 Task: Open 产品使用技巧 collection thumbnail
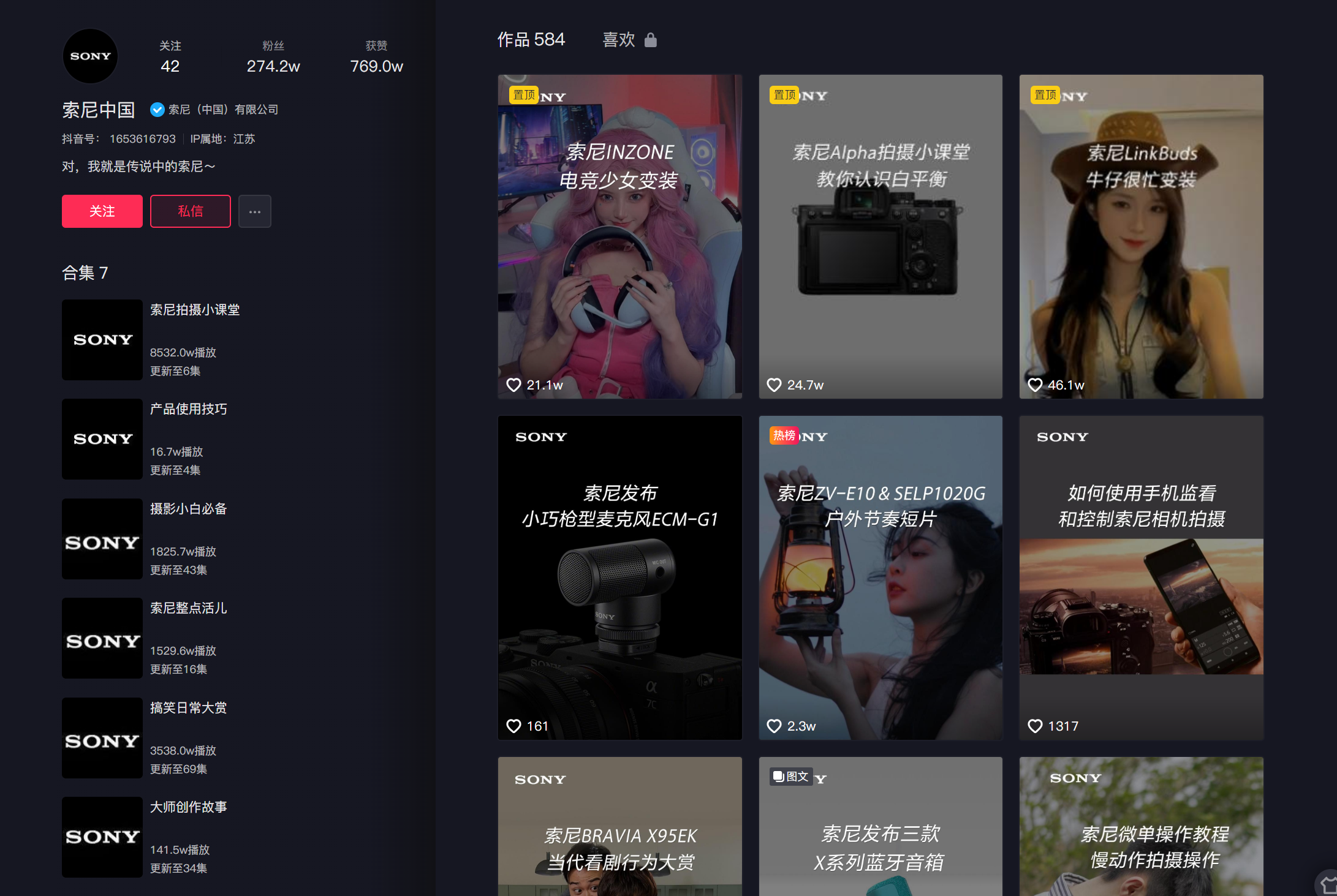102,439
